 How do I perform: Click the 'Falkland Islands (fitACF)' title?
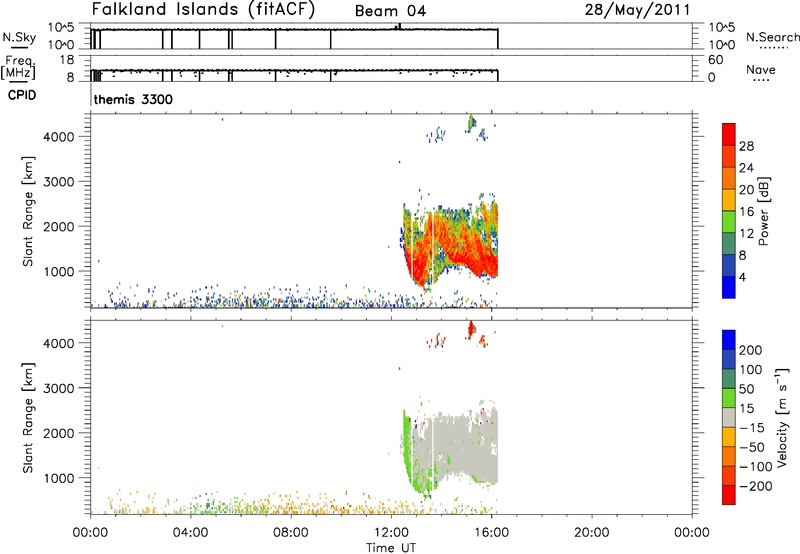203,9
